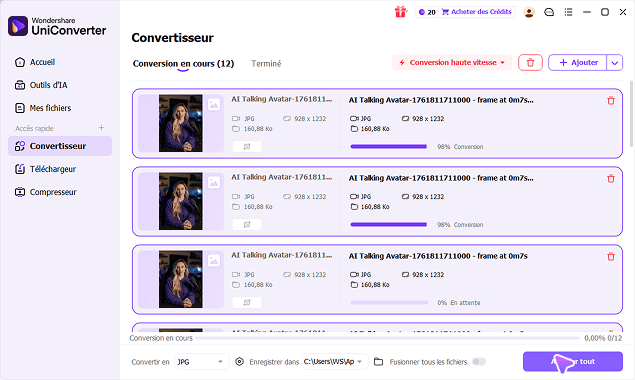Click Acheter des Crédits link
Viewport: 635px width, 380px height.
tap(477, 12)
